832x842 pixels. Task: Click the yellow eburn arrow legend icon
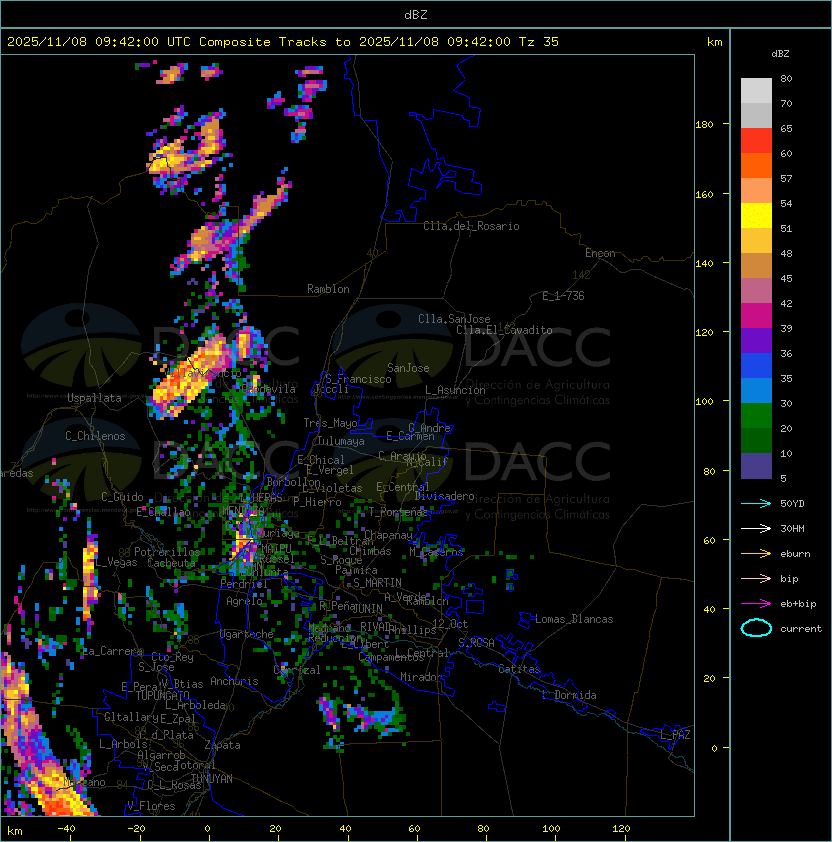pyautogui.click(x=756, y=554)
